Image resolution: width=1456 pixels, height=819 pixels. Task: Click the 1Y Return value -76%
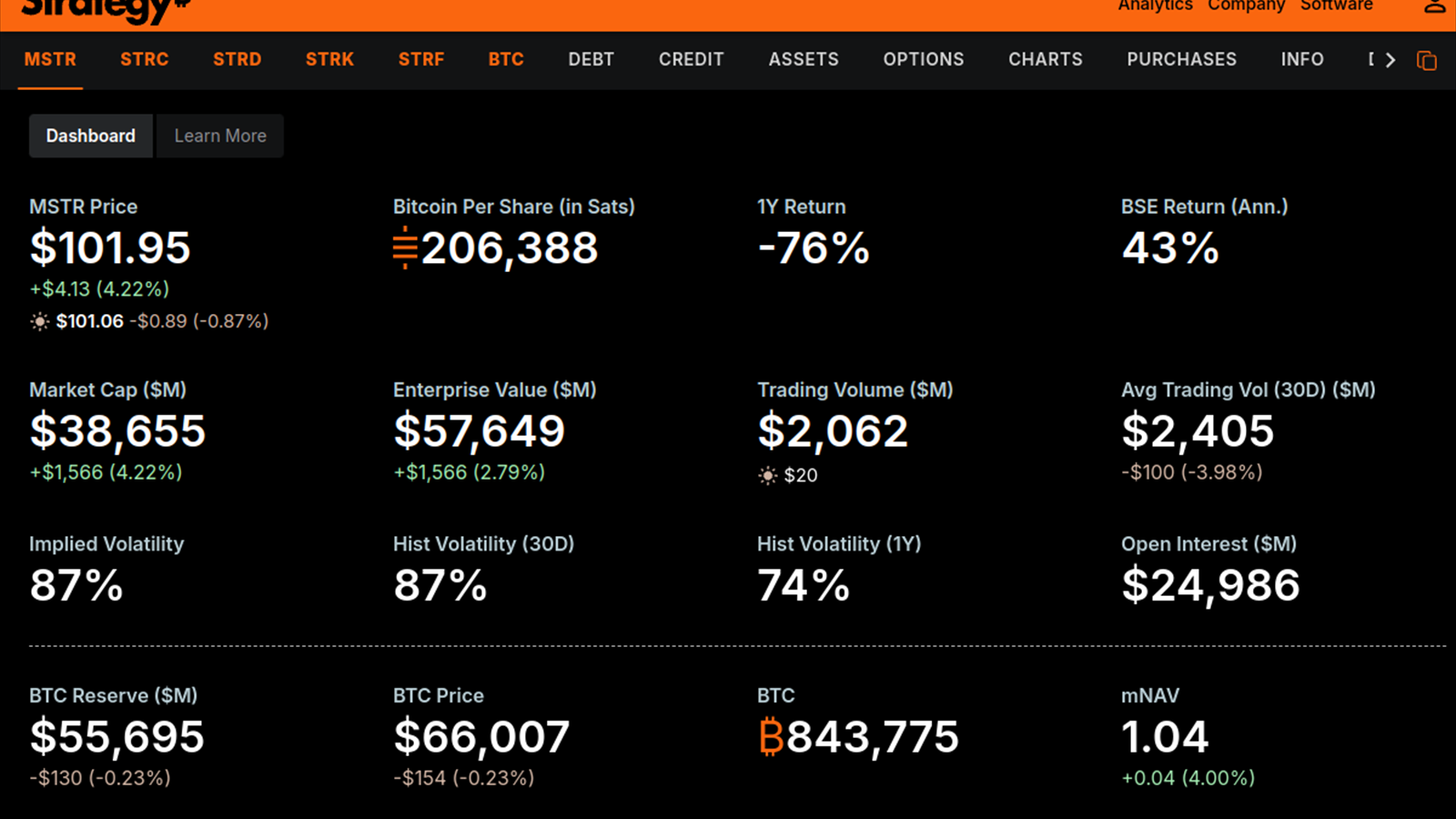tap(814, 248)
